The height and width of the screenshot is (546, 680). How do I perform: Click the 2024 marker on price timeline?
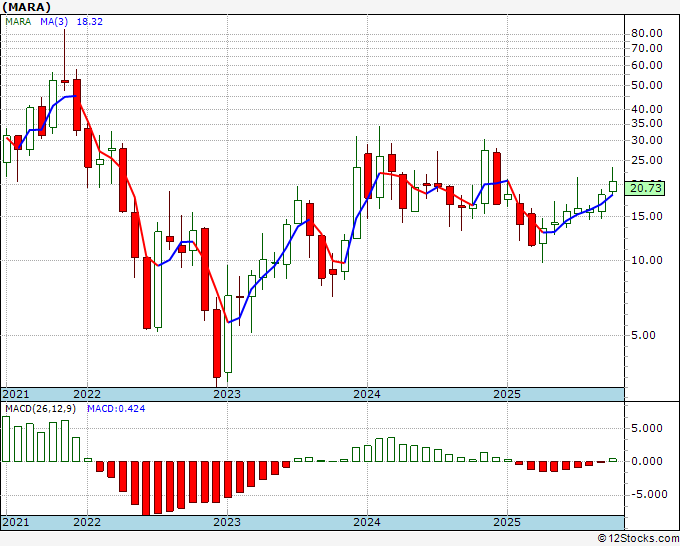pyautogui.click(x=367, y=394)
